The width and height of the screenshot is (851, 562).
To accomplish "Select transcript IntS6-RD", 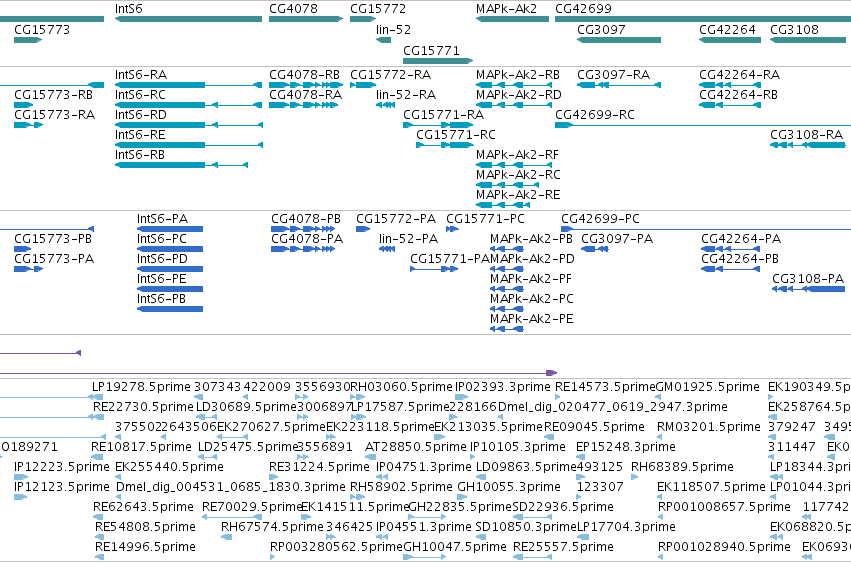I will click(x=189, y=125).
